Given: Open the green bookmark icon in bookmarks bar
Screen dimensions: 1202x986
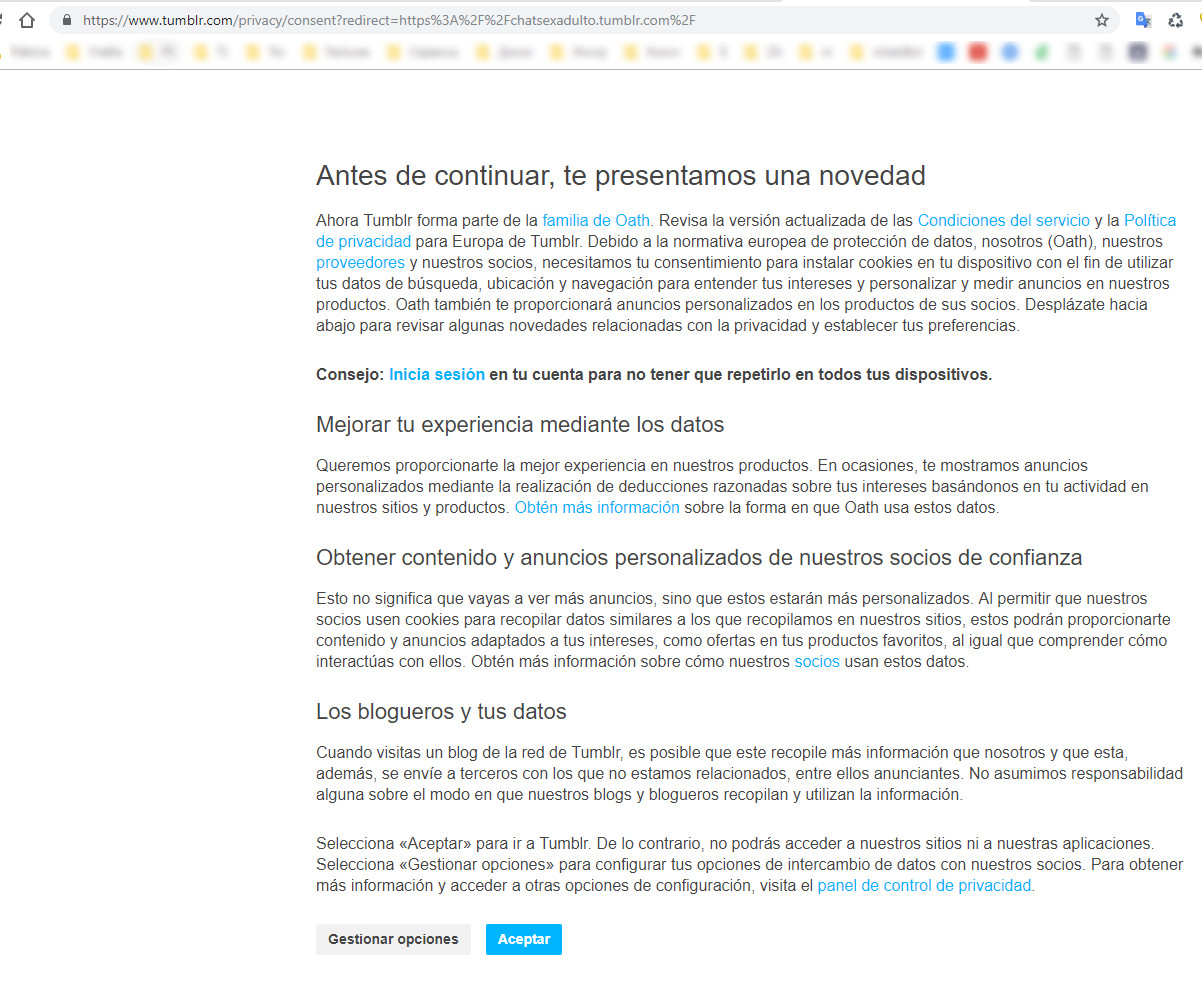Looking at the screenshot, I should (1042, 53).
